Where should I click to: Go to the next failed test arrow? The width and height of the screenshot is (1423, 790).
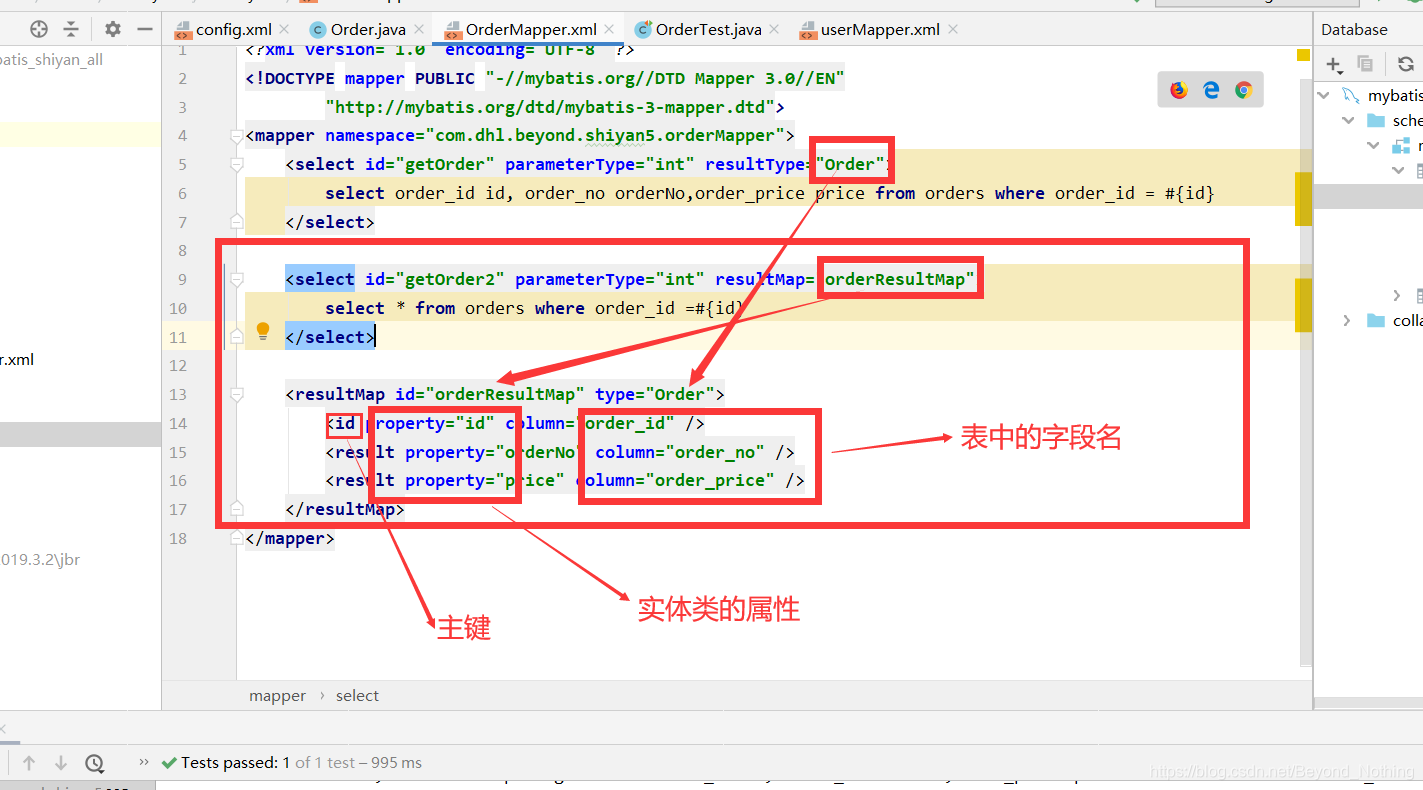point(61,763)
